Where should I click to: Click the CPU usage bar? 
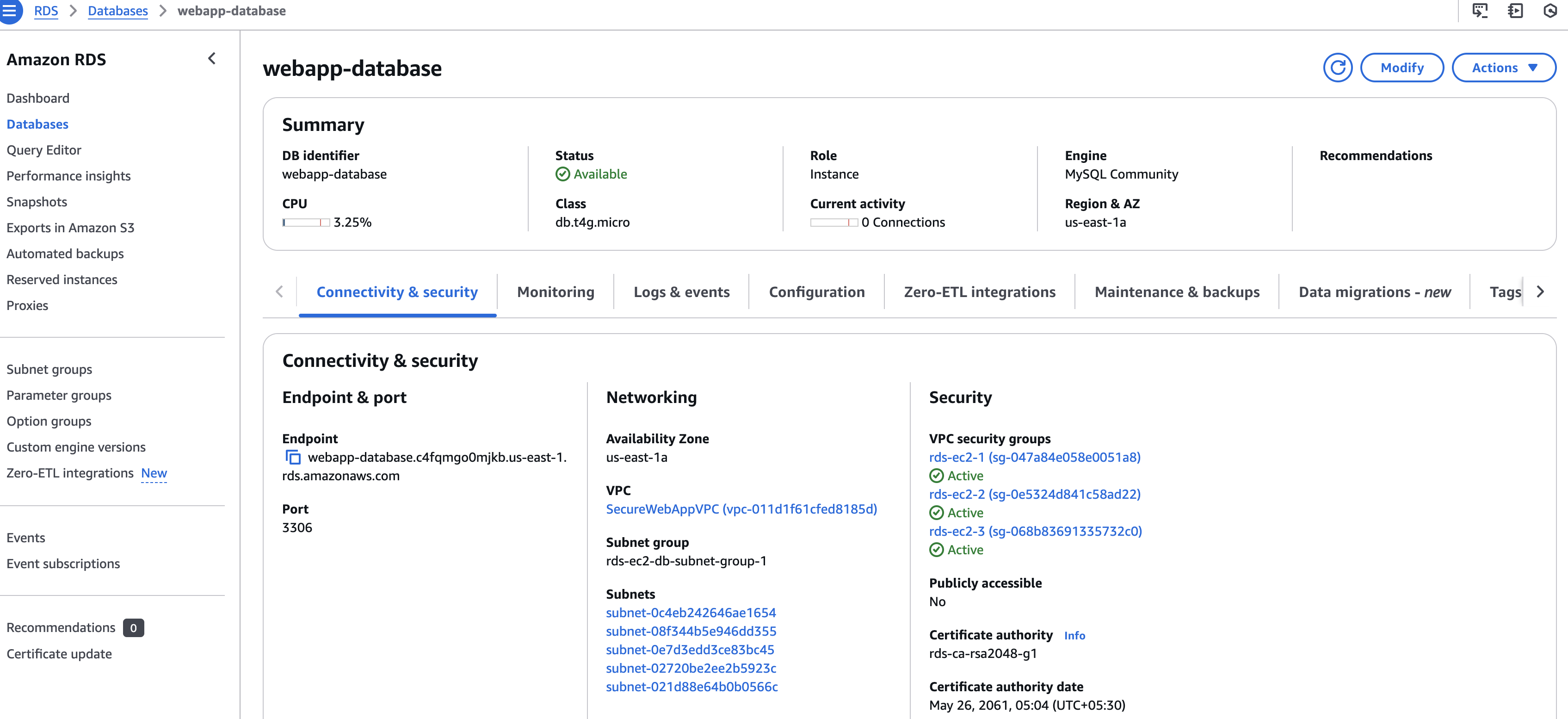coord(306,223)
